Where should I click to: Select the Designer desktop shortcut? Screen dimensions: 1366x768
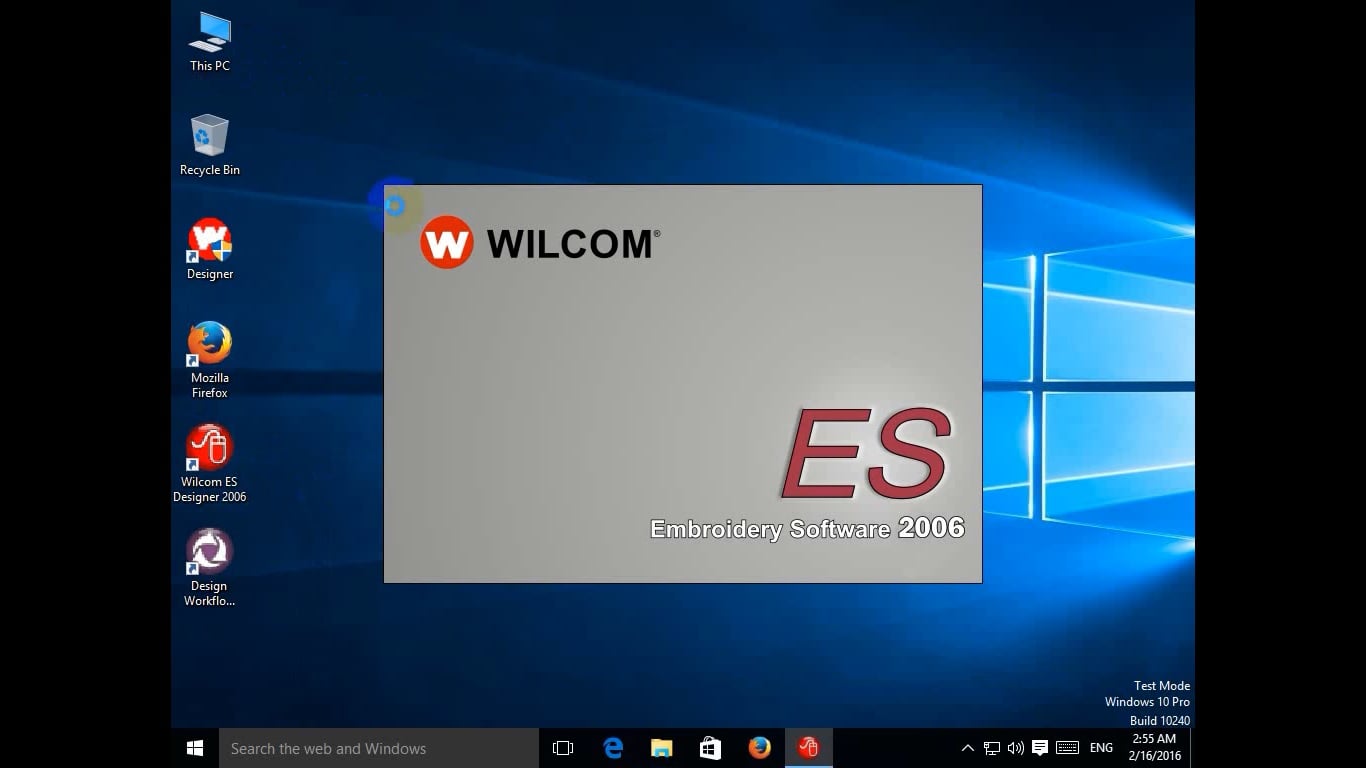pyautogui.click(x=209, y=250)
